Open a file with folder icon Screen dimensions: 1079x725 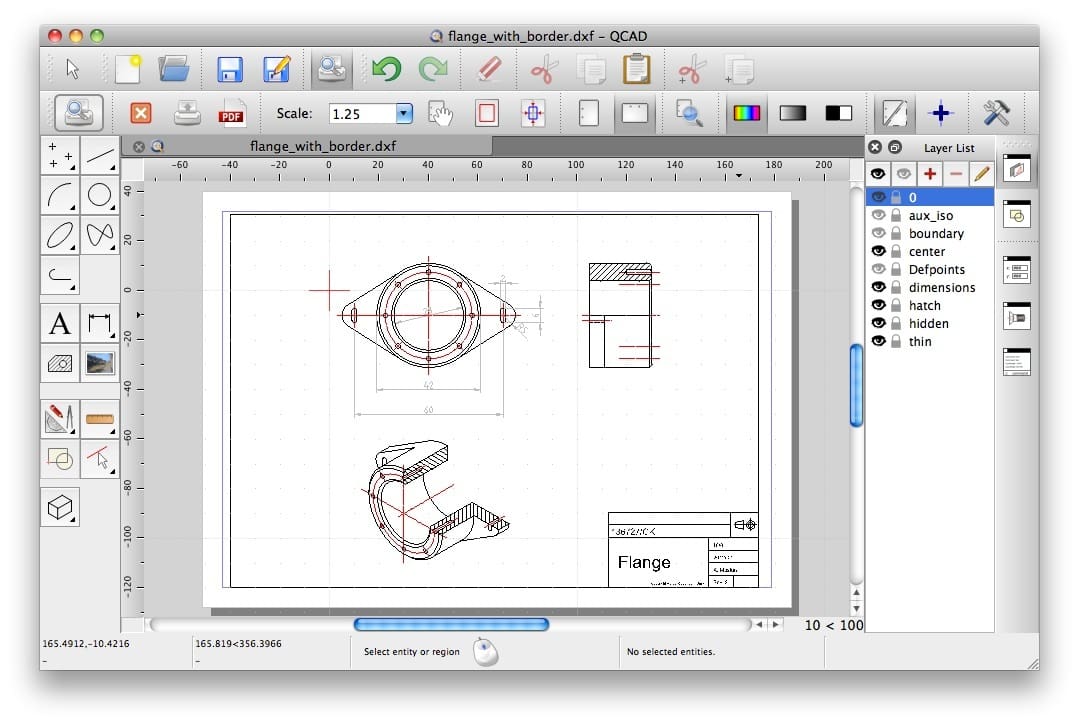coord(173,69)
